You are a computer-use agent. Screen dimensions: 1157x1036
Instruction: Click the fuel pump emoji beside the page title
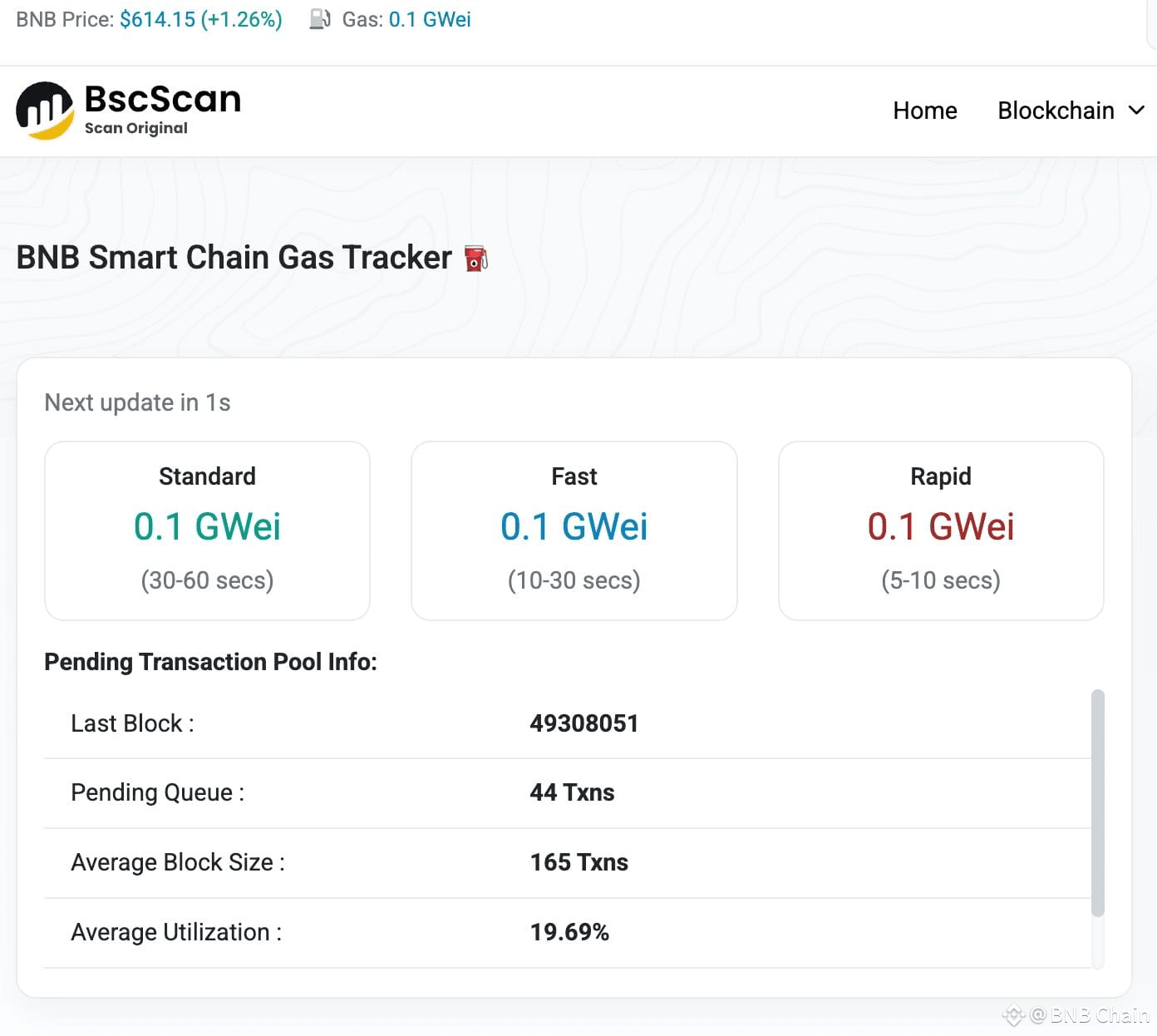(474, 258)
